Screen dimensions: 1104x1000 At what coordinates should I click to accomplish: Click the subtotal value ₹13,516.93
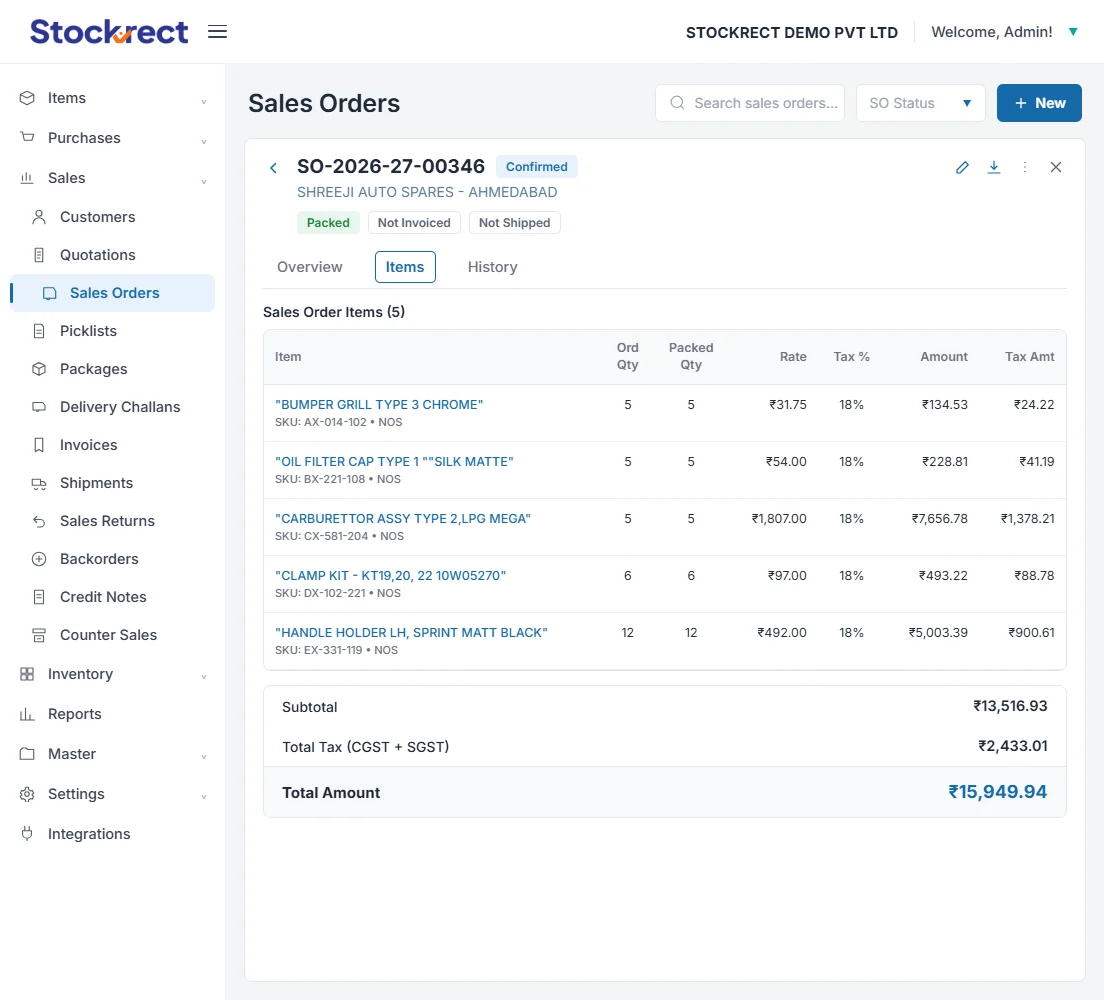pyautogui.click(x=1010, y=706)
